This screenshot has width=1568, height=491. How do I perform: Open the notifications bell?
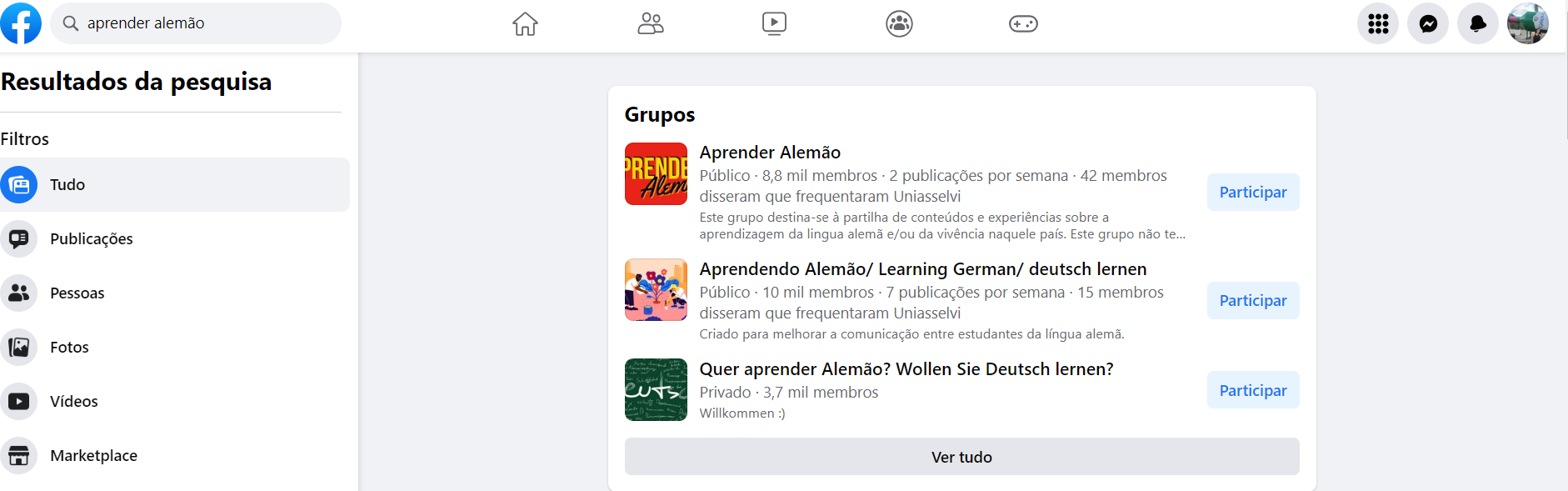click(1478, 23)
